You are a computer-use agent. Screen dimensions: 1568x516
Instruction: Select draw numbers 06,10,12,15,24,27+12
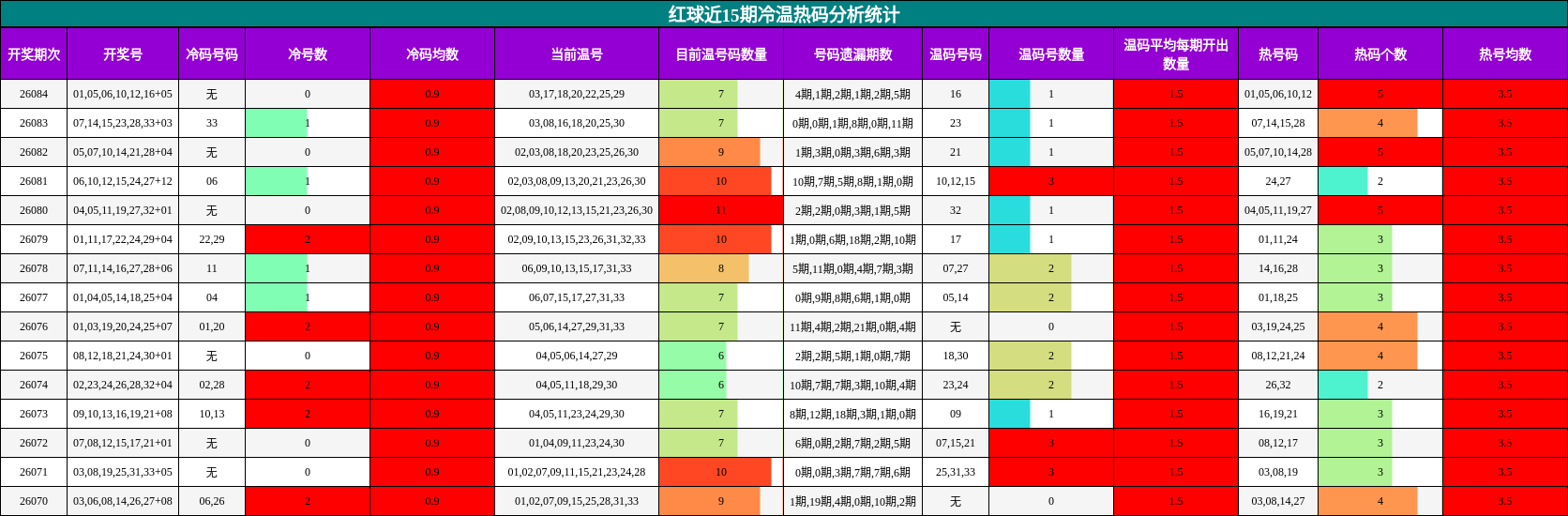(123, 181)
